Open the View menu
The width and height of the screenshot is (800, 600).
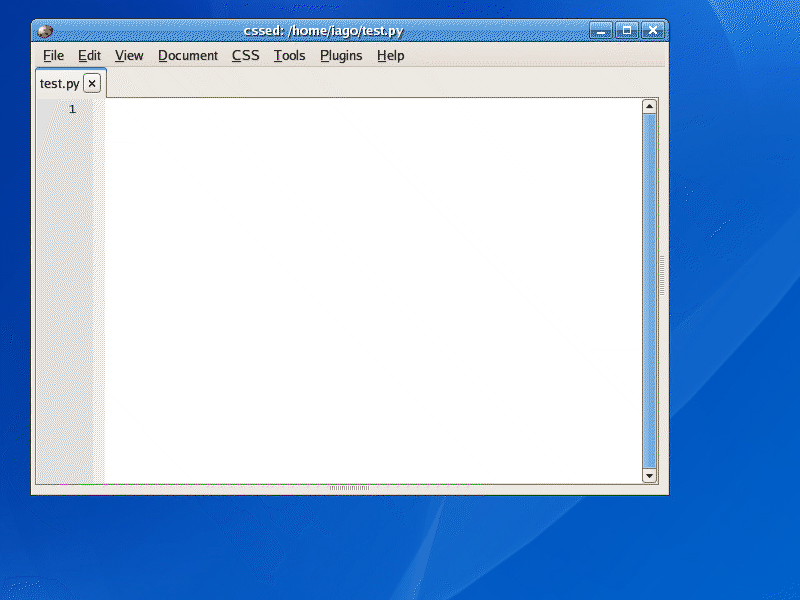[129, 55]
